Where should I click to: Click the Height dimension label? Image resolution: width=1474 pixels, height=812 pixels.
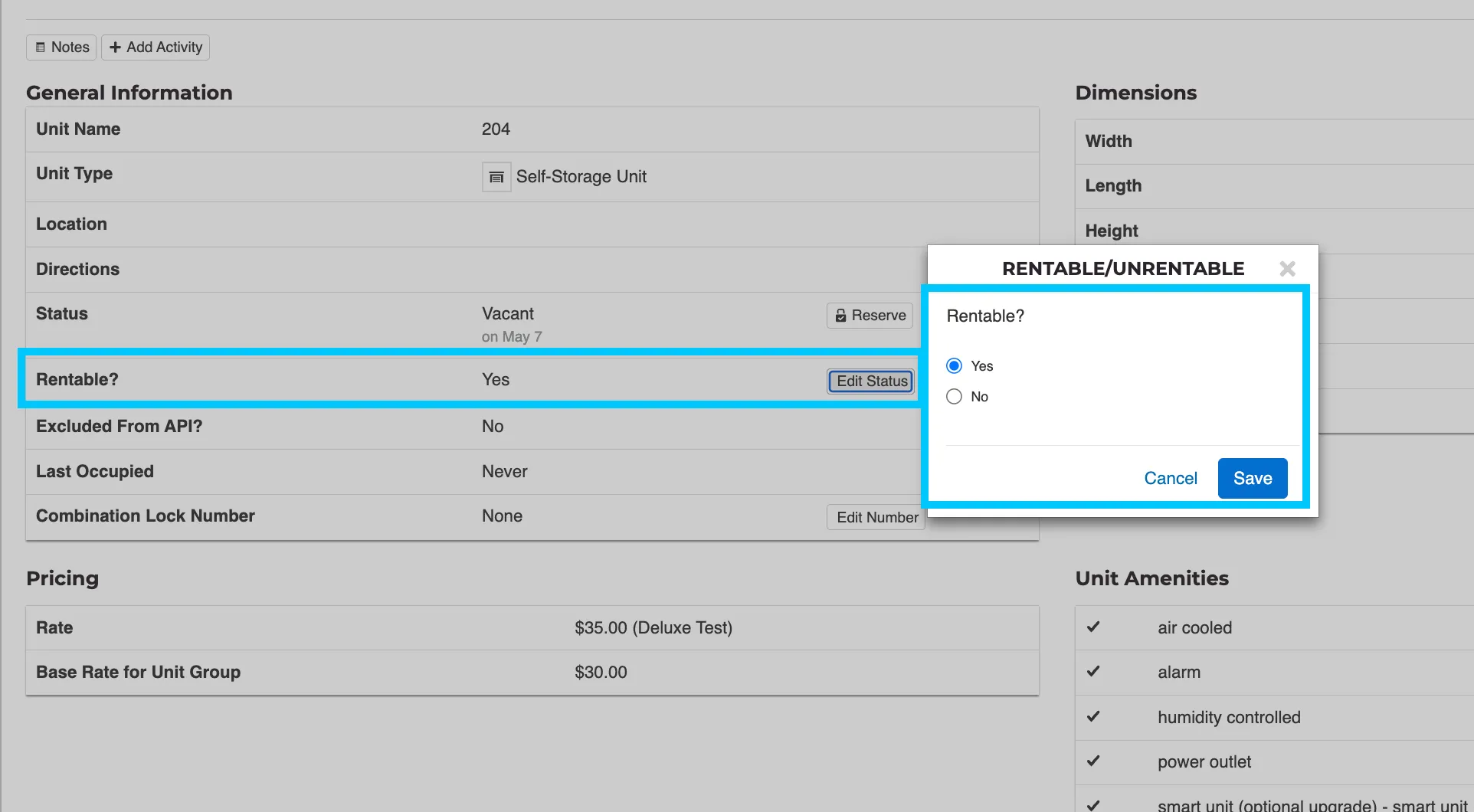1112,231
